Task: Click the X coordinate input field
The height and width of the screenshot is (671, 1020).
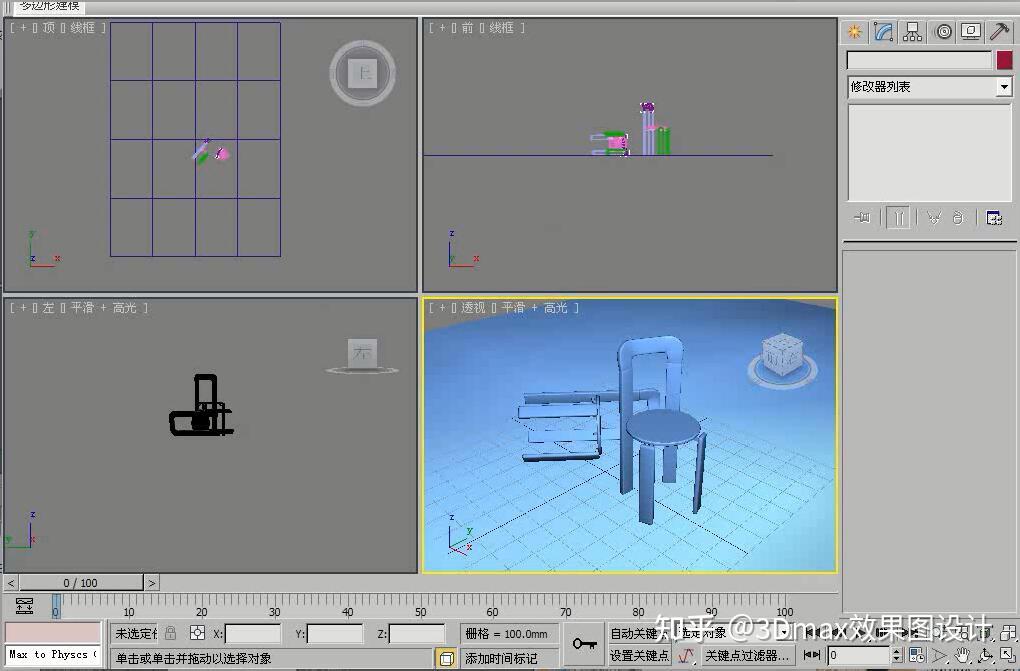Action: (x=253, y=633)
